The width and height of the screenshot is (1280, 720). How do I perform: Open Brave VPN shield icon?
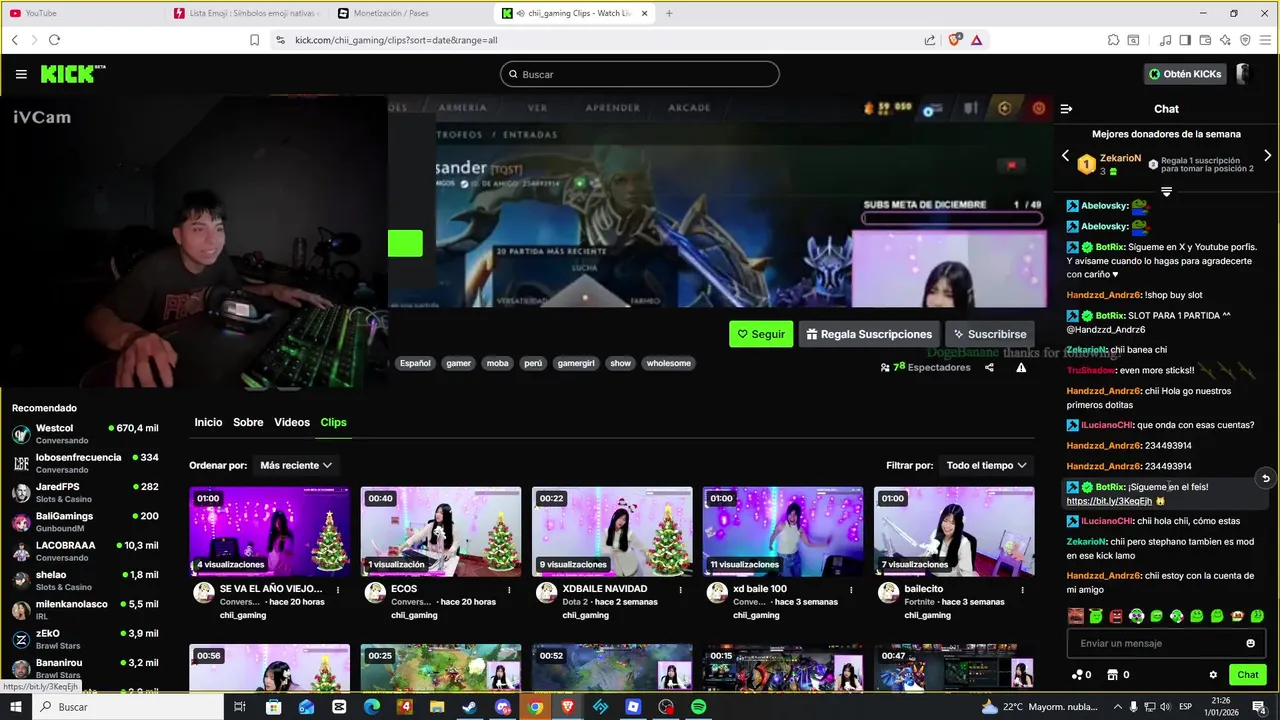point(1245,40)
